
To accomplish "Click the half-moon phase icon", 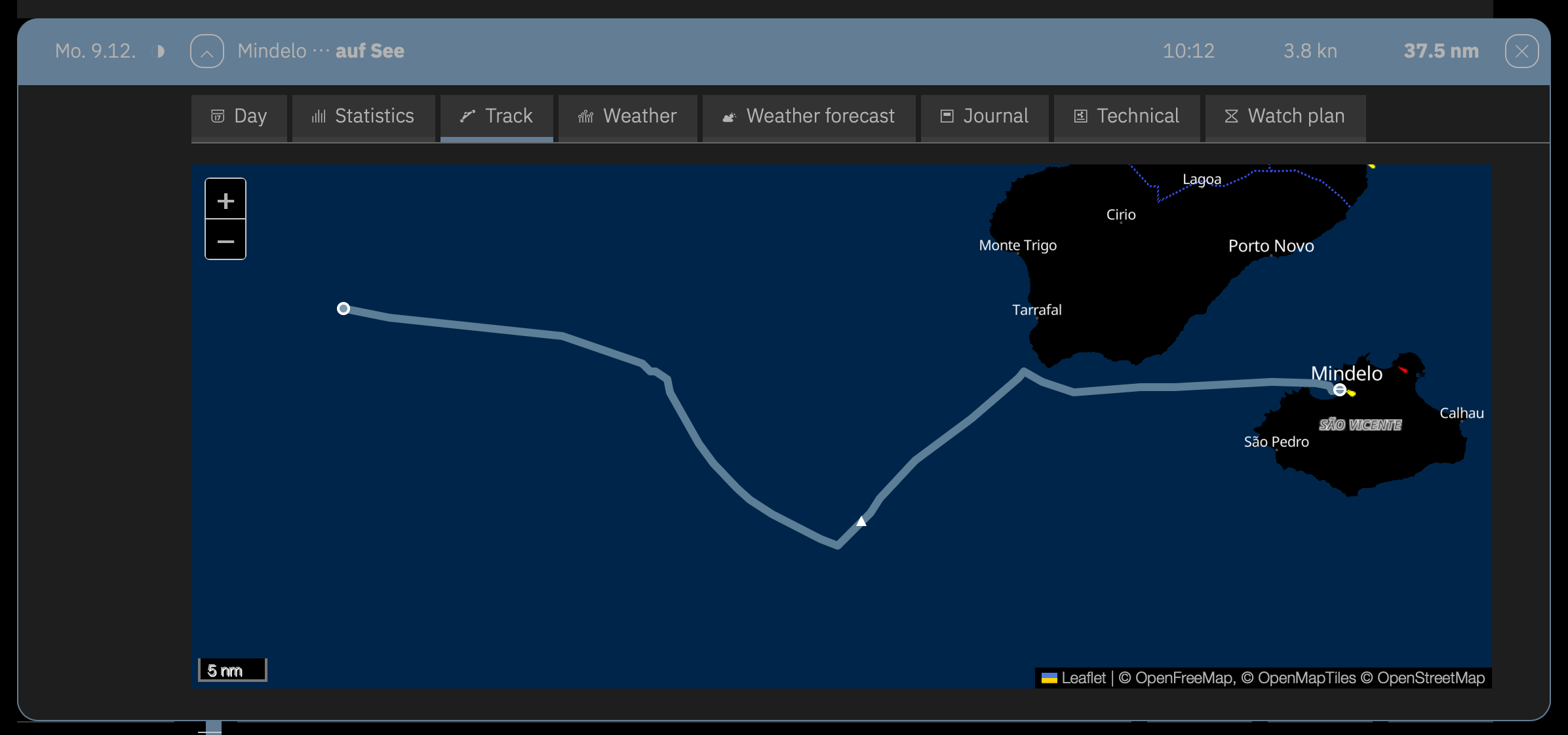I will (x=159, y=51).
